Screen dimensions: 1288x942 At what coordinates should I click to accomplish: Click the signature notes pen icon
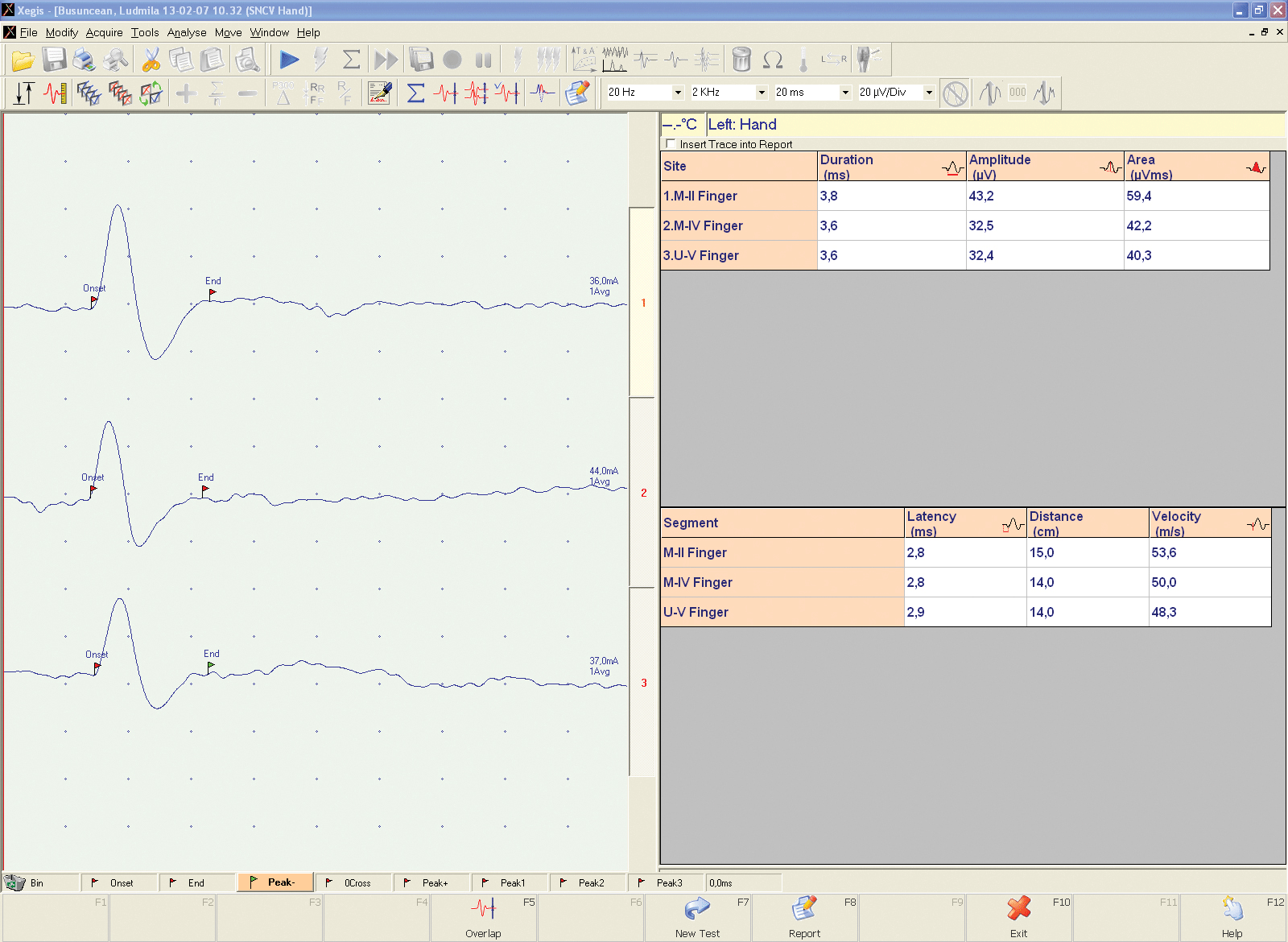tap(379, 93)
